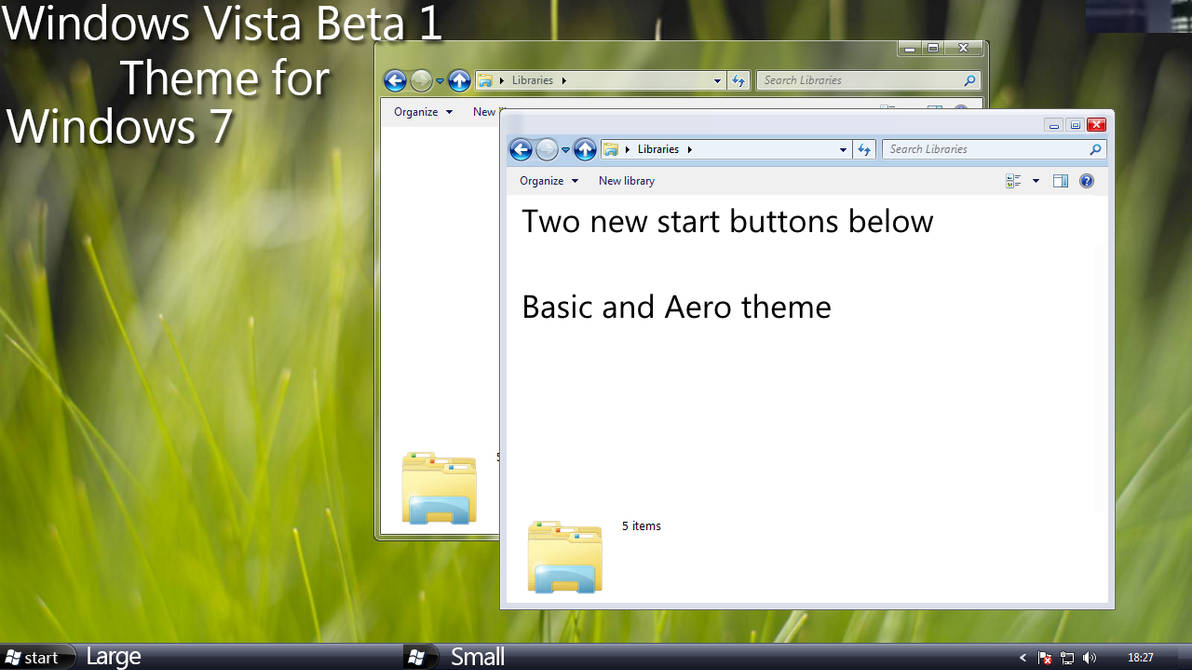The width and height of the screenshot is (1192, 670).
Task: Navigate back in the front Explorer window
Action: [521, 148]
